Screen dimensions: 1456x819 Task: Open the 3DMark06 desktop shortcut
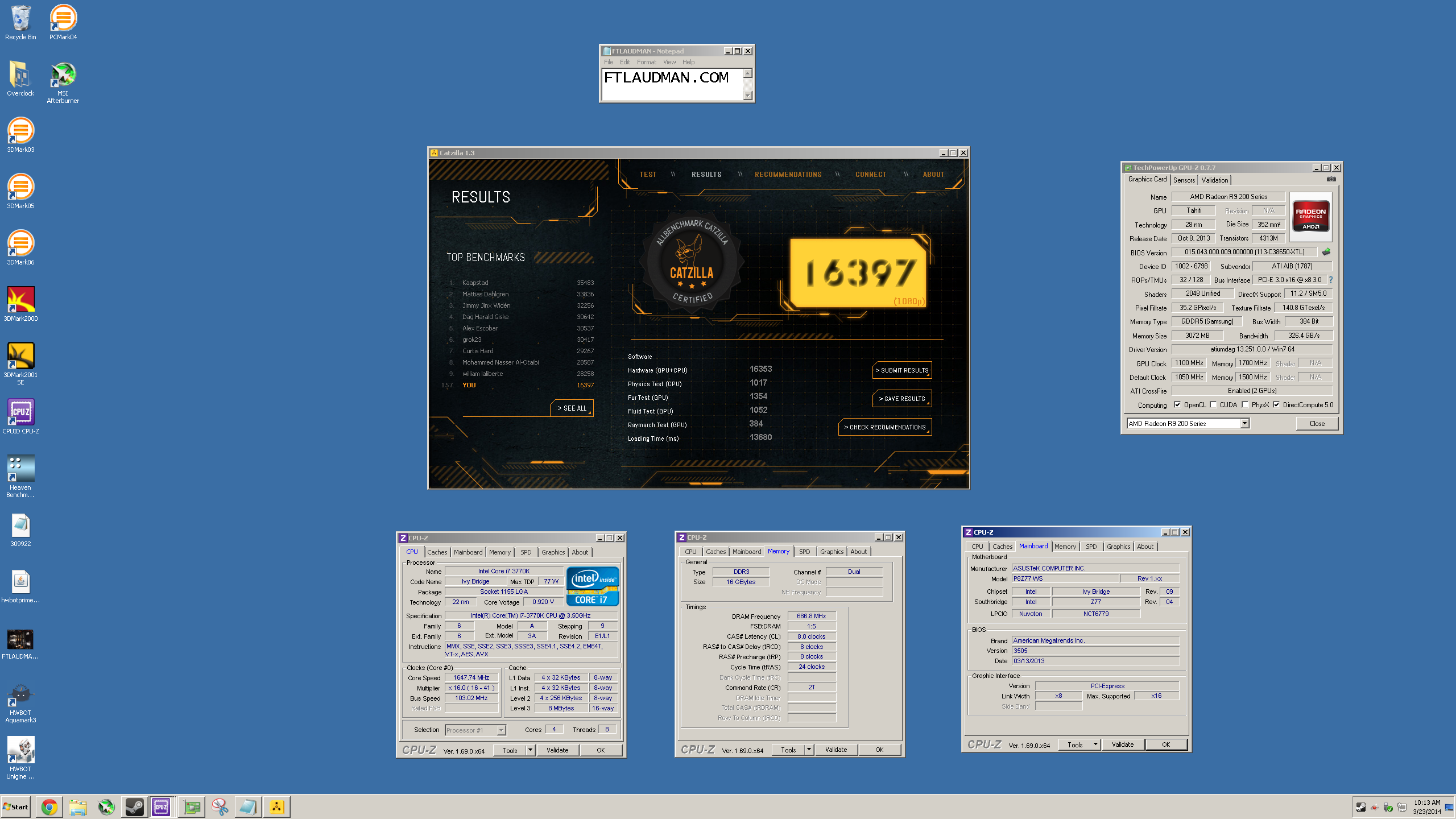tap(20, 248)
